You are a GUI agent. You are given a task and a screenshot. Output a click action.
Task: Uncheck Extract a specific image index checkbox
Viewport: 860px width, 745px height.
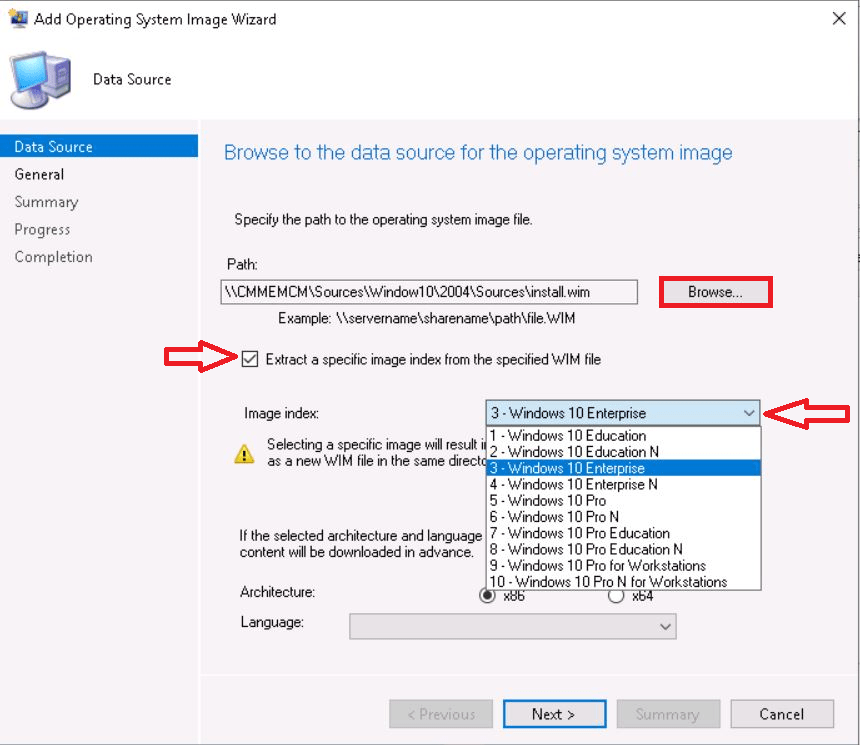[250, 359]
